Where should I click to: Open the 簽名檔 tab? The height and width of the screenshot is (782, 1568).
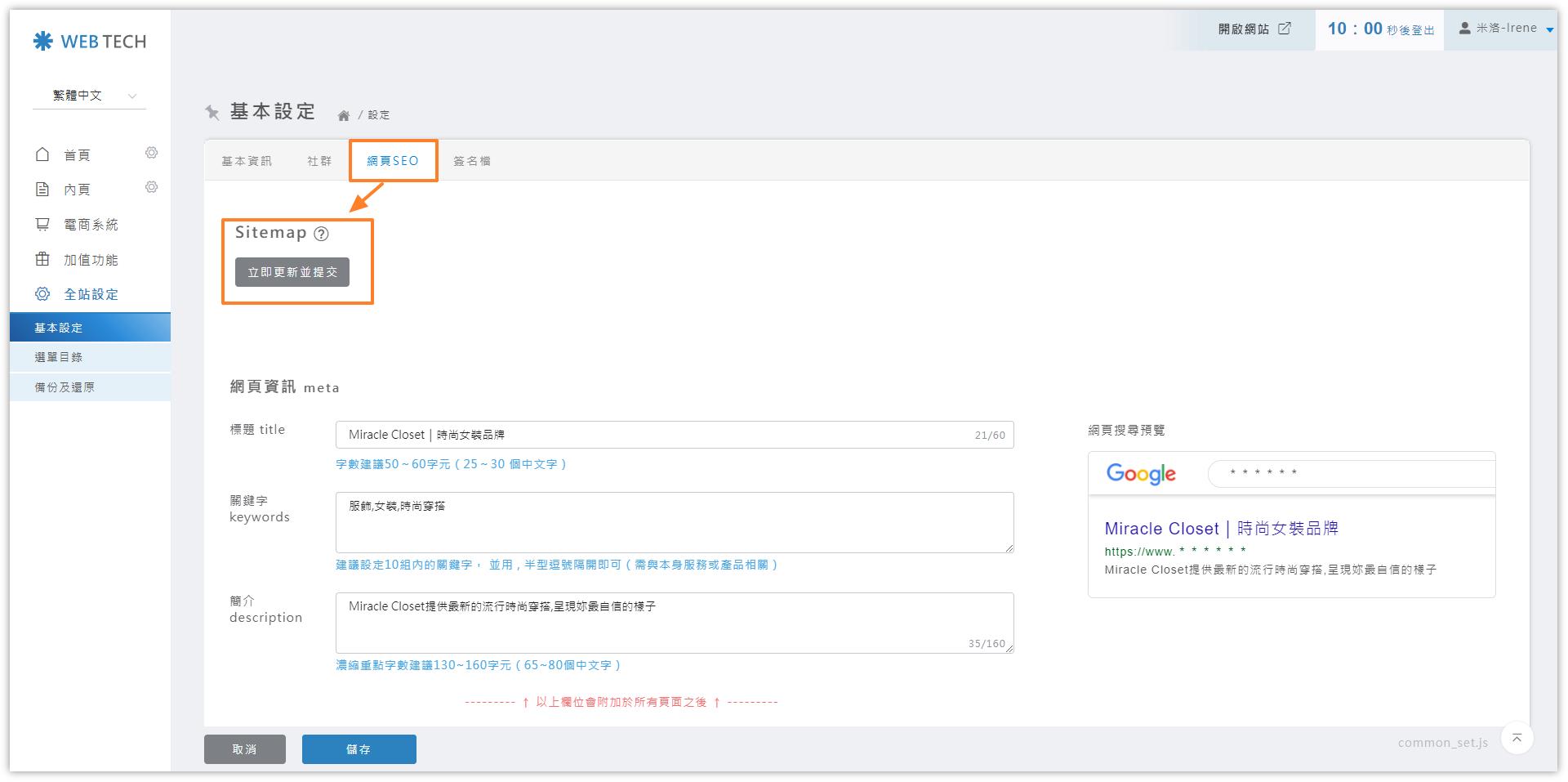point(472,160)
